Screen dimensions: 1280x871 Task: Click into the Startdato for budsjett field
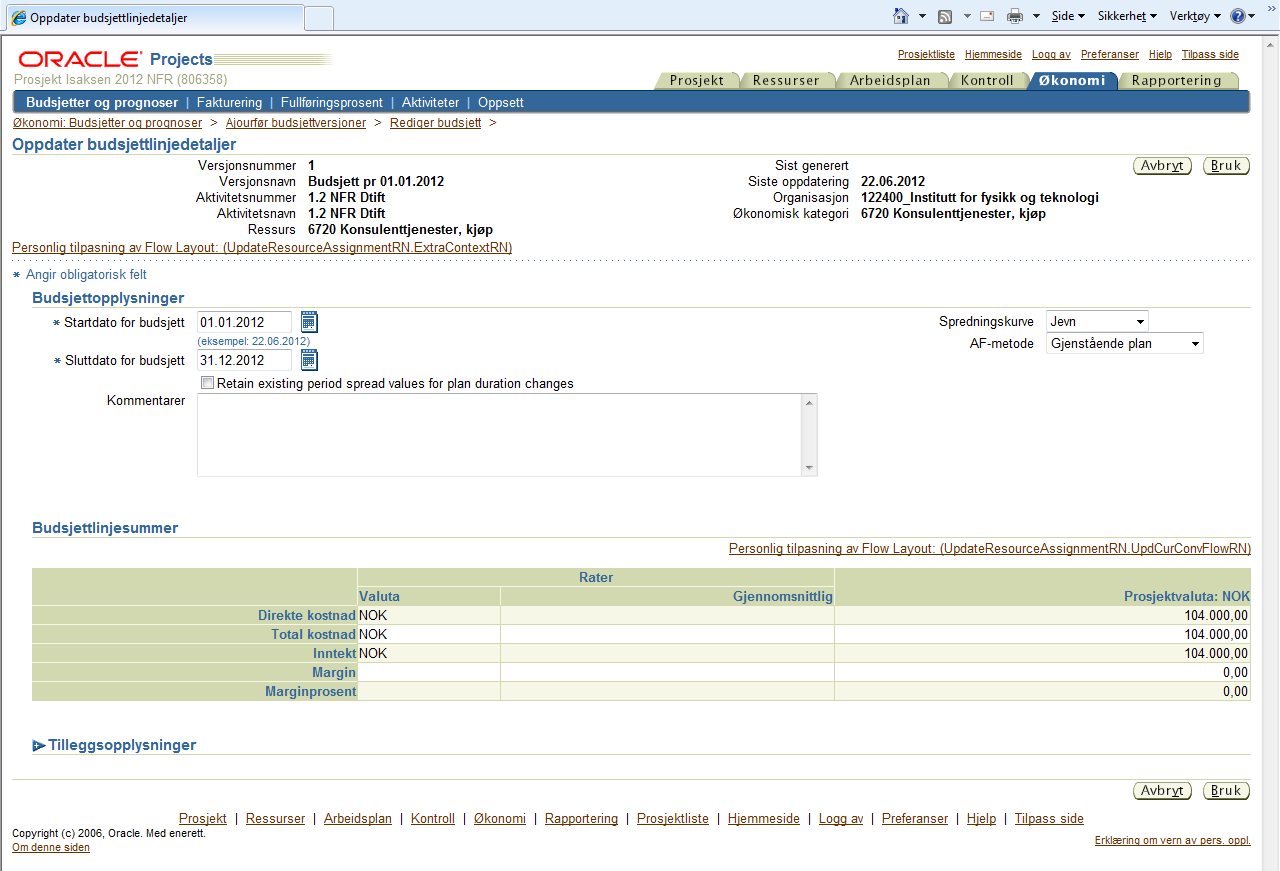coord(244,322)
